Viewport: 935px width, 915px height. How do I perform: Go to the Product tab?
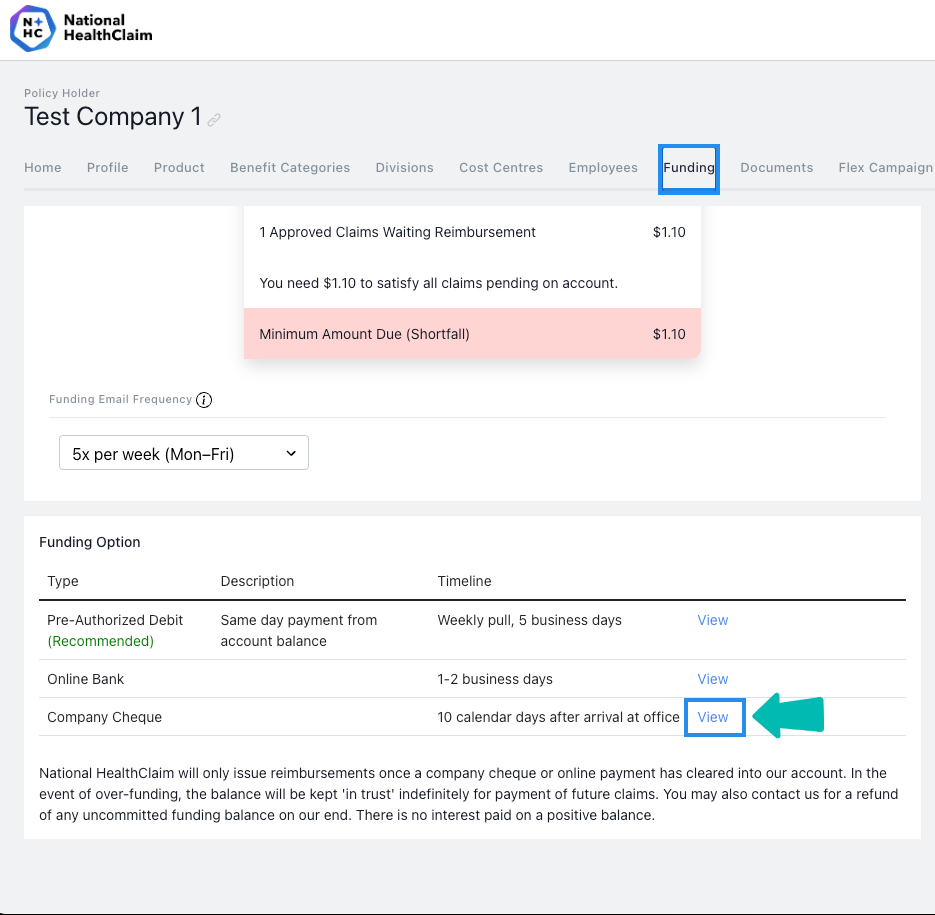pos(179,168)
